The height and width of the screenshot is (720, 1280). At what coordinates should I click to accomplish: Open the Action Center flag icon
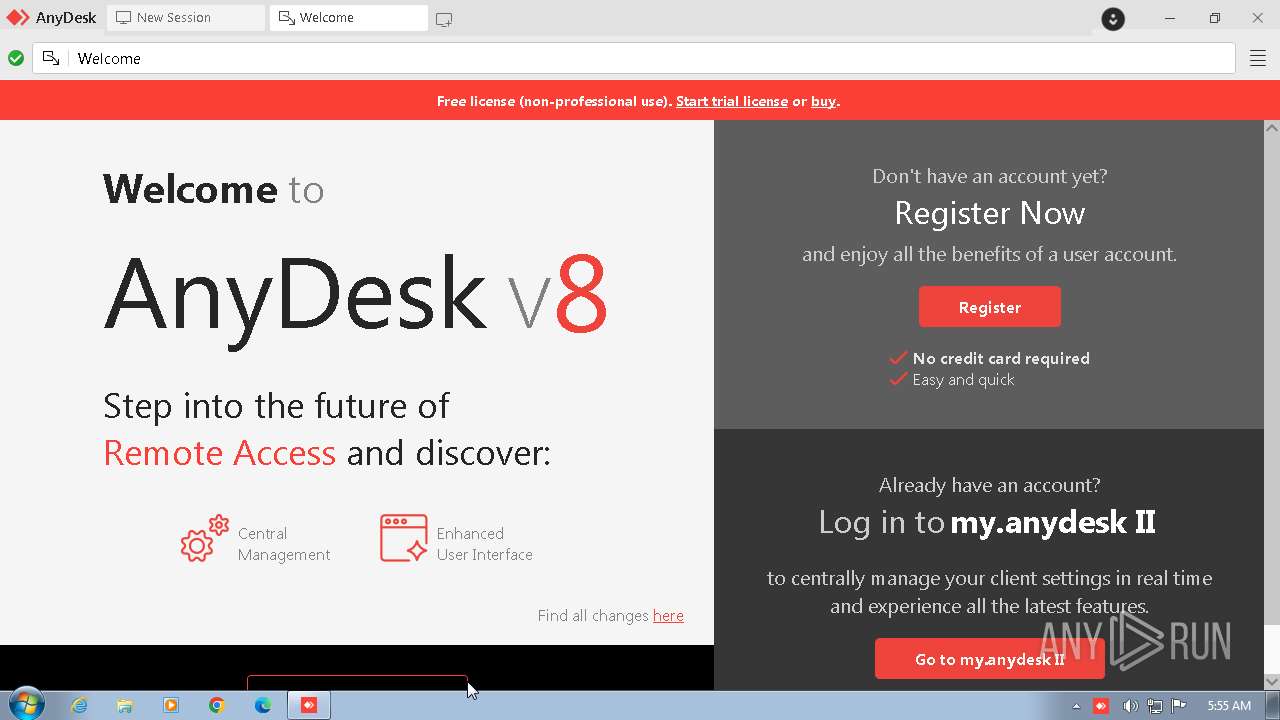click(1179, 706)
